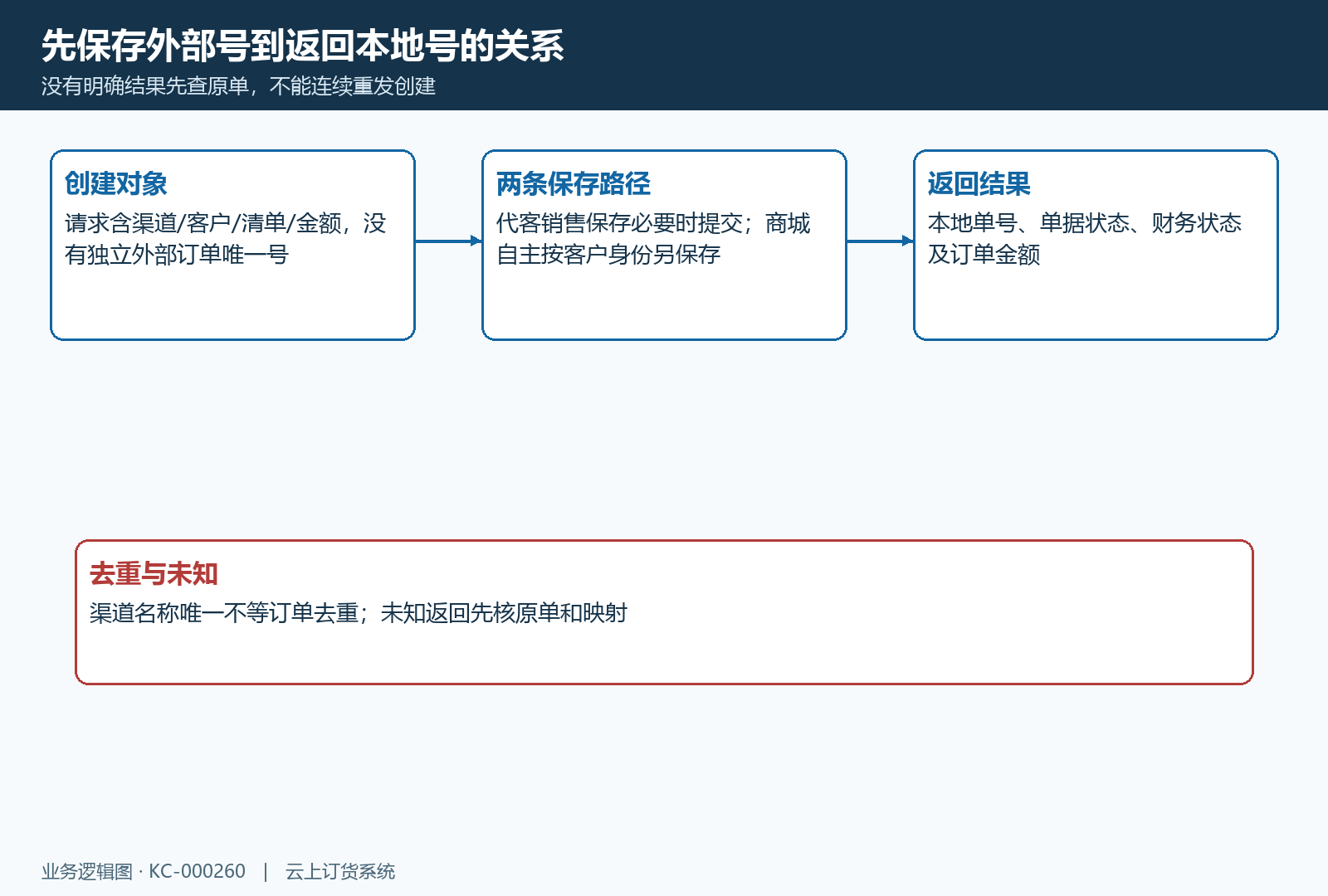The height and width of the screenshot is (896, 1328).
Task: Click footer text 云上订货系统
Action: coord(340,871)
